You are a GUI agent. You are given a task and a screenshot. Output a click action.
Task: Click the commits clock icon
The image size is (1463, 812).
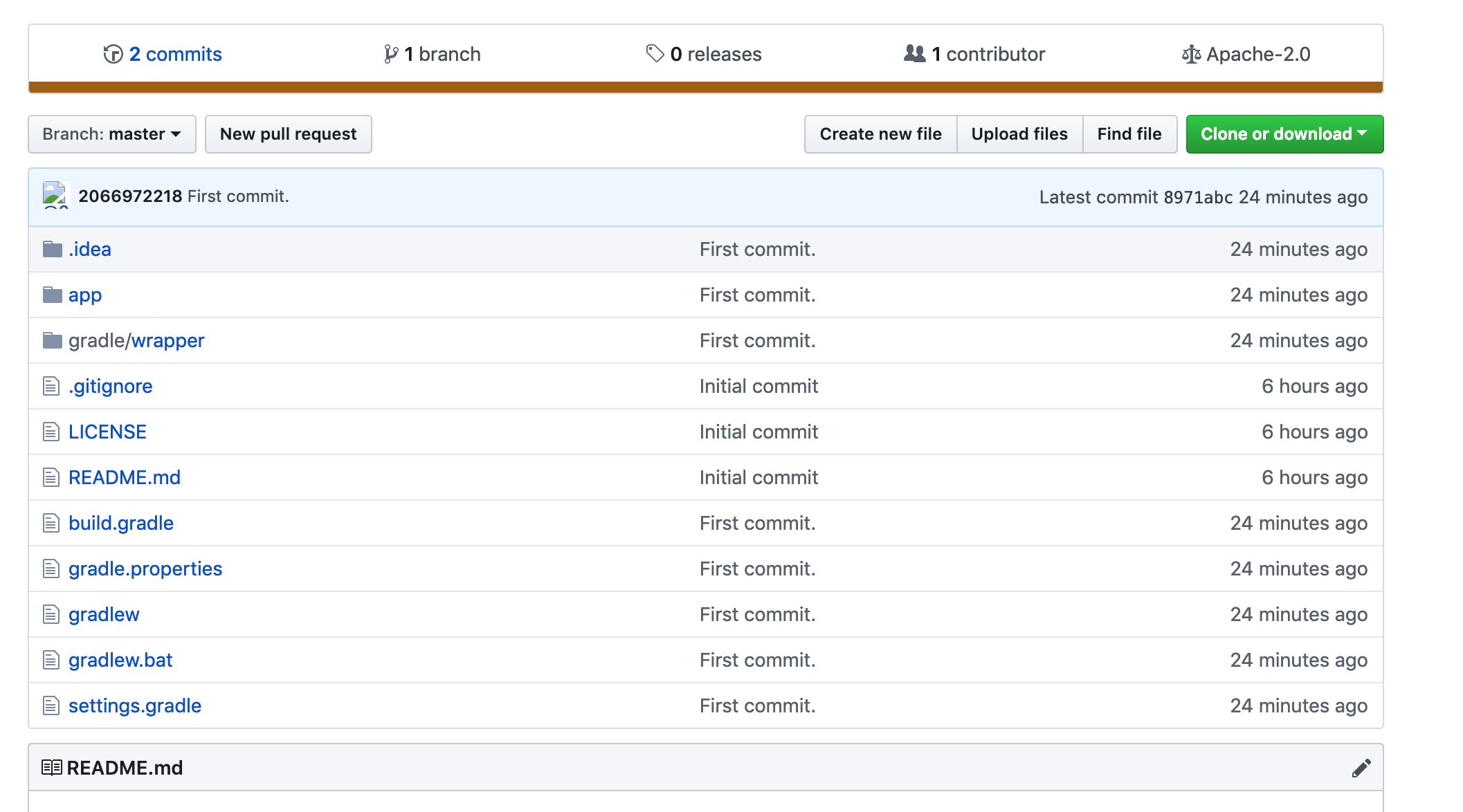[x=113, y=54]
